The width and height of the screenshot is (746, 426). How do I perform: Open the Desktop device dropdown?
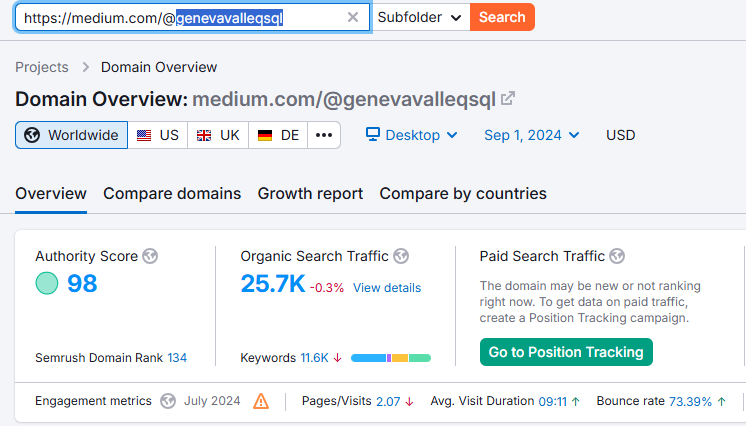point(412,135)
